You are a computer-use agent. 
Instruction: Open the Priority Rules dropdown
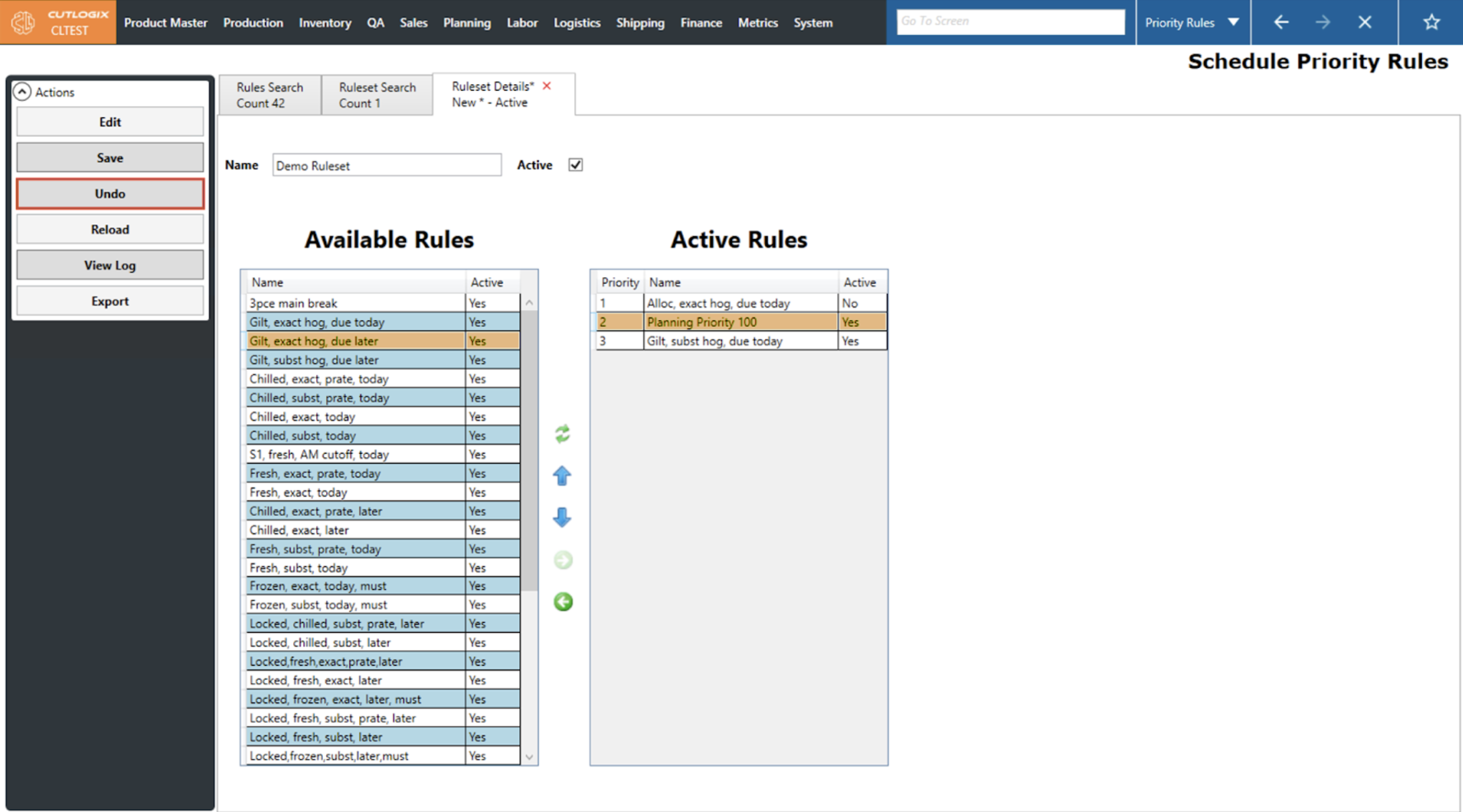pos(1233,22)
